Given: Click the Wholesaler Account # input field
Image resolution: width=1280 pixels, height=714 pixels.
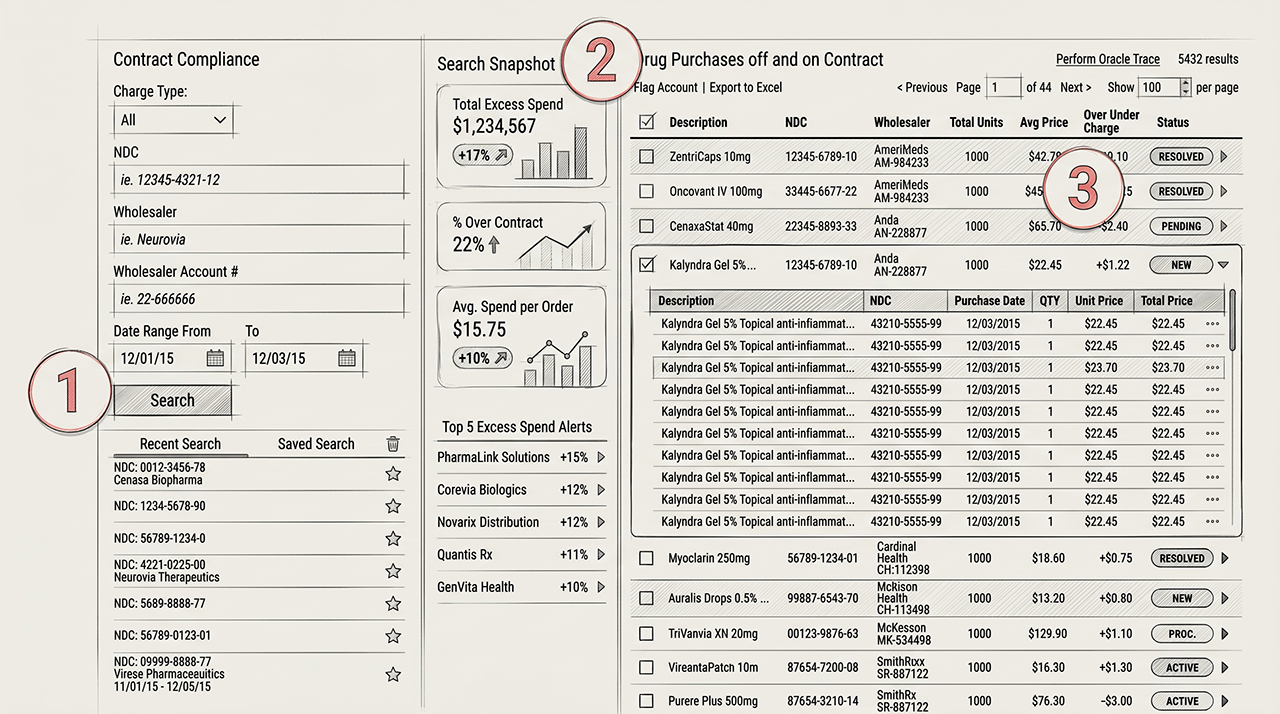Looking at the screenshot, I should pos(260,299).
